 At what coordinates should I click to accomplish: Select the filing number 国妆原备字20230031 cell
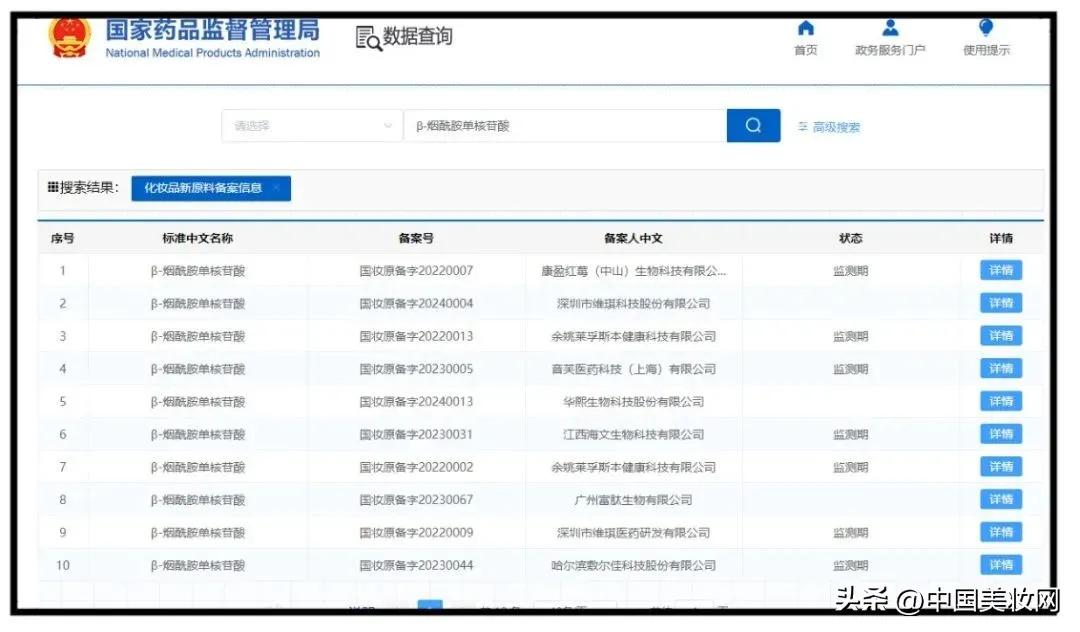pyautogui.click(x=416, y=434)
